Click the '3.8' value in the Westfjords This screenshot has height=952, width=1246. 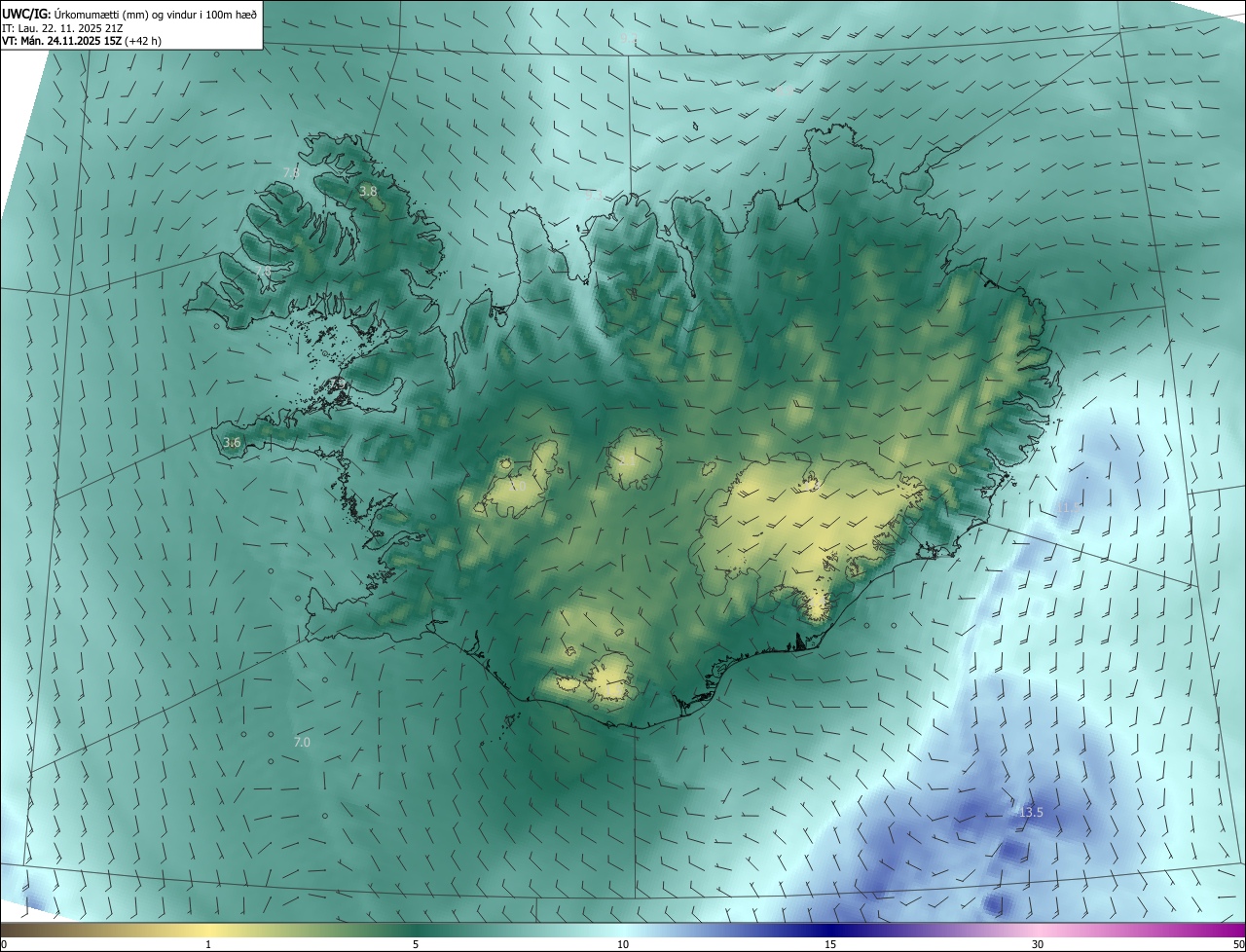(x=368, y=192)
